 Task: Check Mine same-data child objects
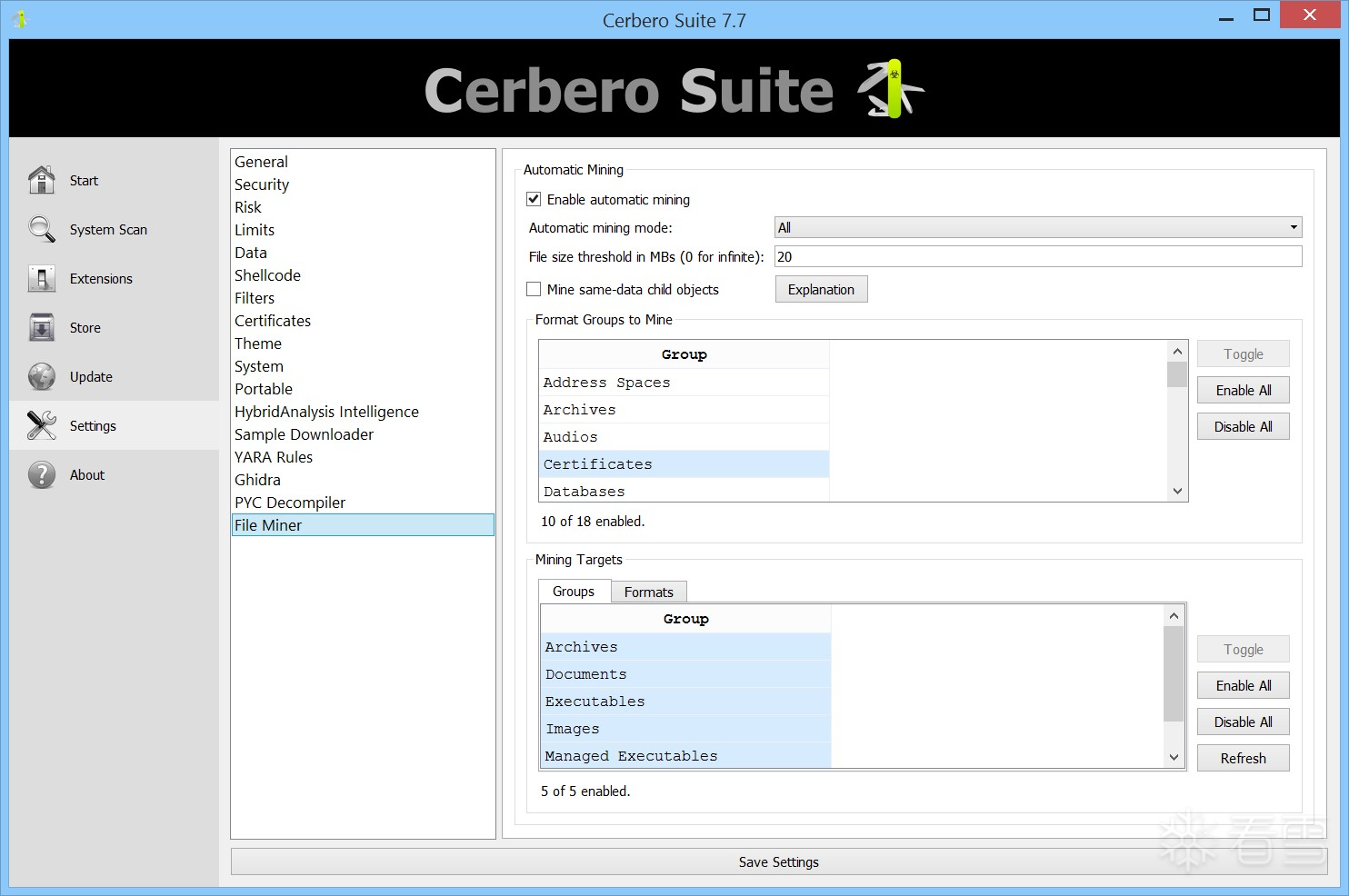534,289
